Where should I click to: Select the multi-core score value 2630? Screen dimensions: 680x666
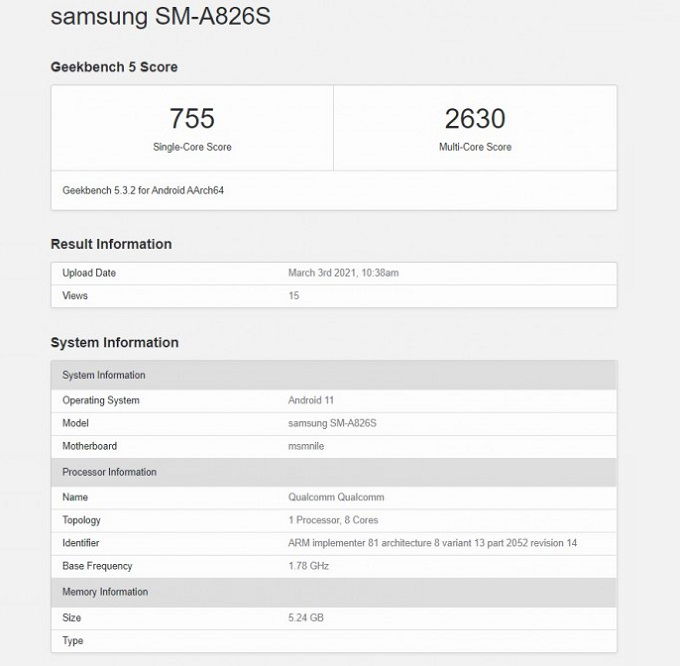tap(475, 118)
